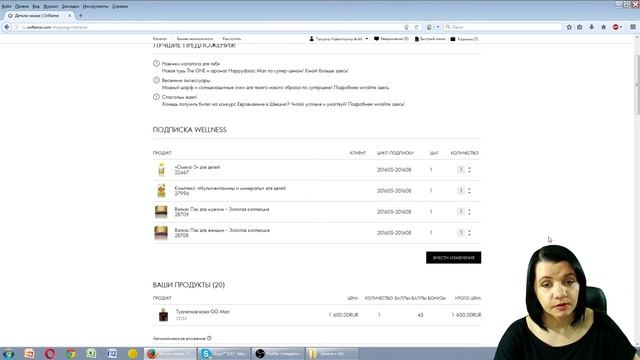The image size is (640, 360).
Task: Open the reader dropdown arrow in address bar
Action: [438, 27]
